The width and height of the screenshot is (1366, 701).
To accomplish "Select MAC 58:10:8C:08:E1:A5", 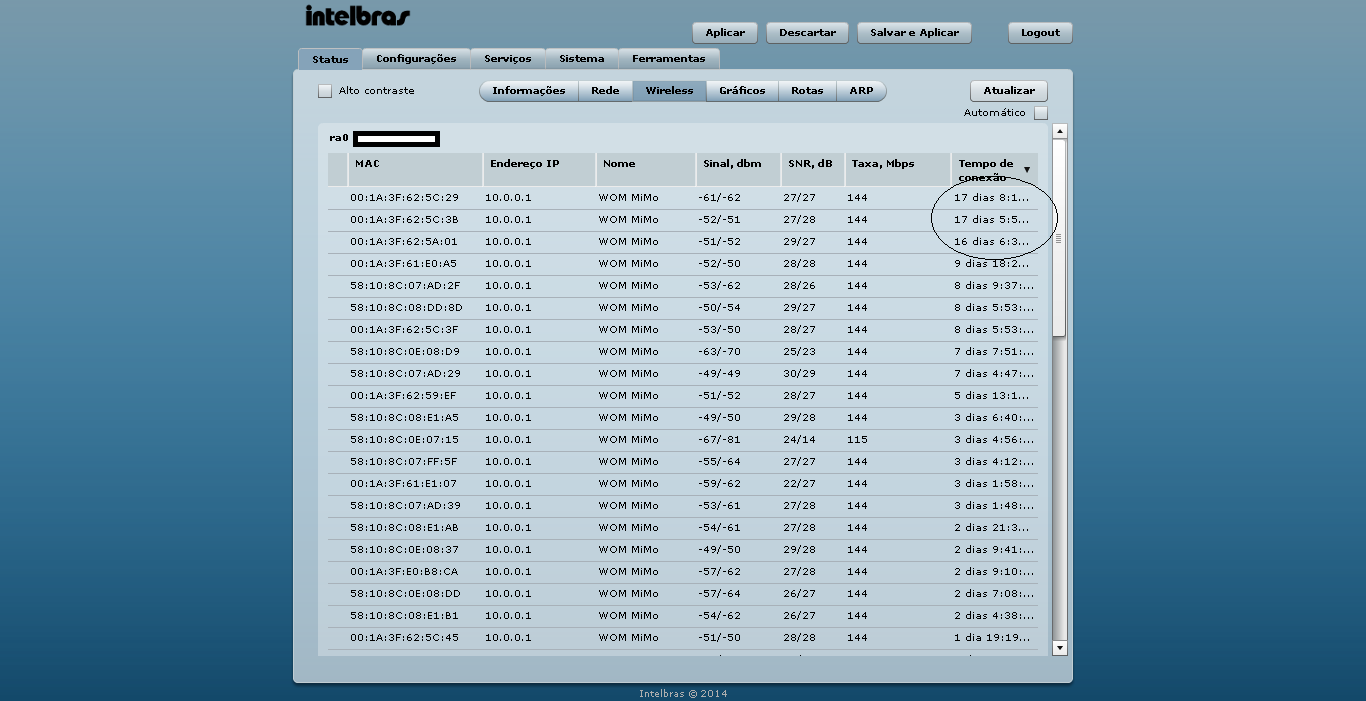I will coord(404,418).
